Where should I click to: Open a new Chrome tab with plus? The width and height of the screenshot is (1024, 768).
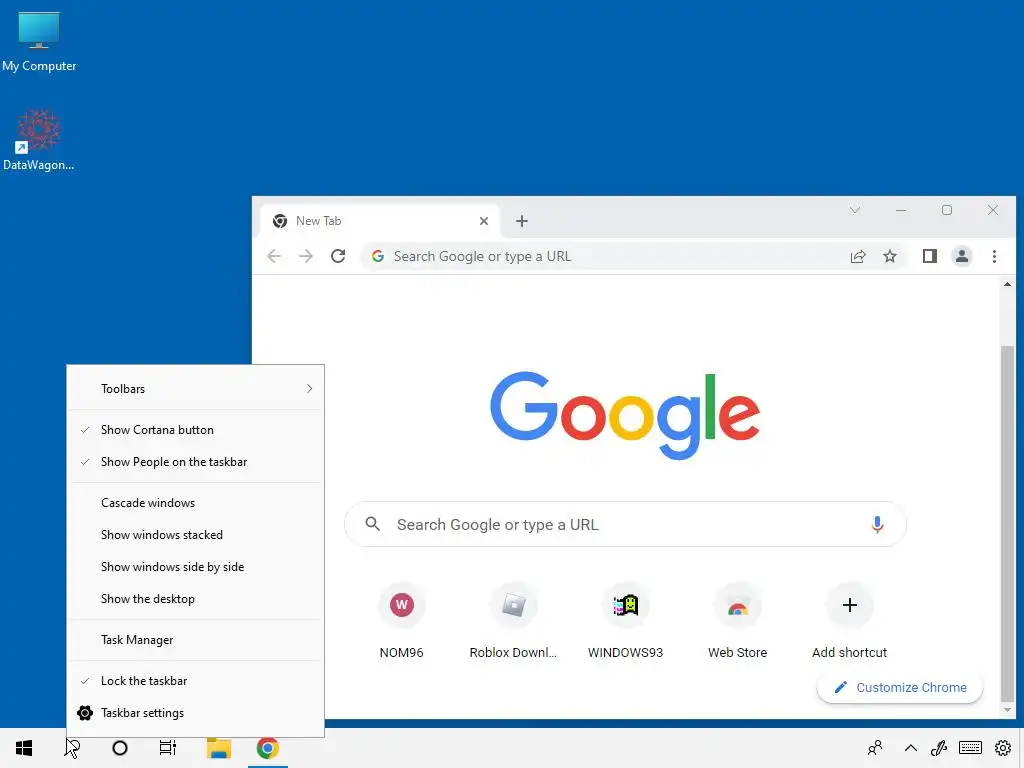click(522, 221)
